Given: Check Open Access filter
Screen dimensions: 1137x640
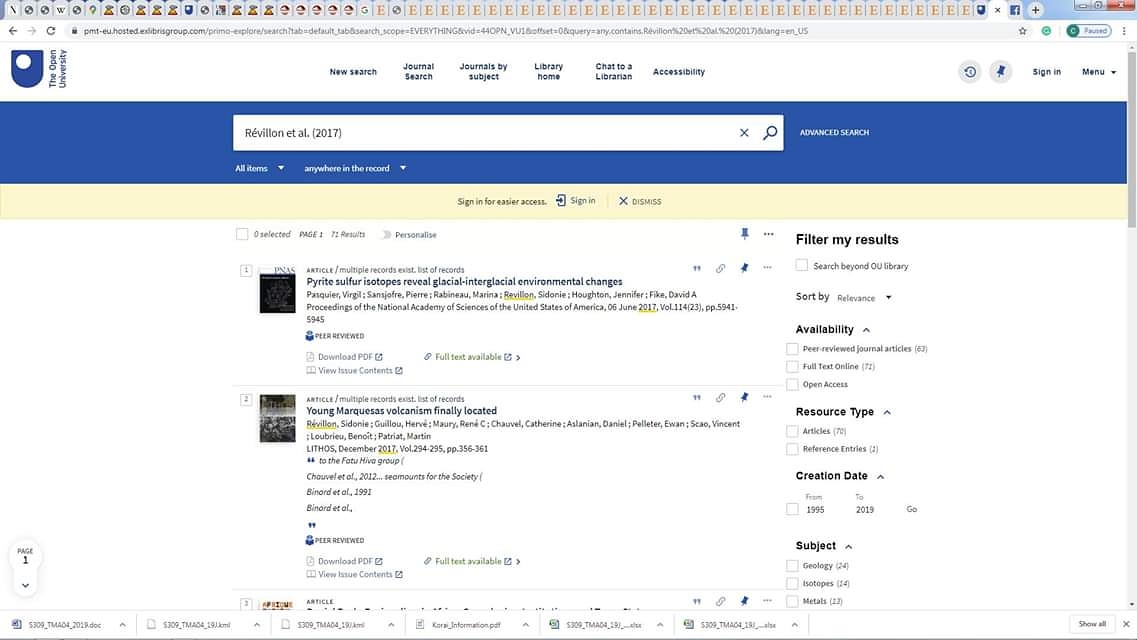Looking at the screenshot, I should (792, 385).
